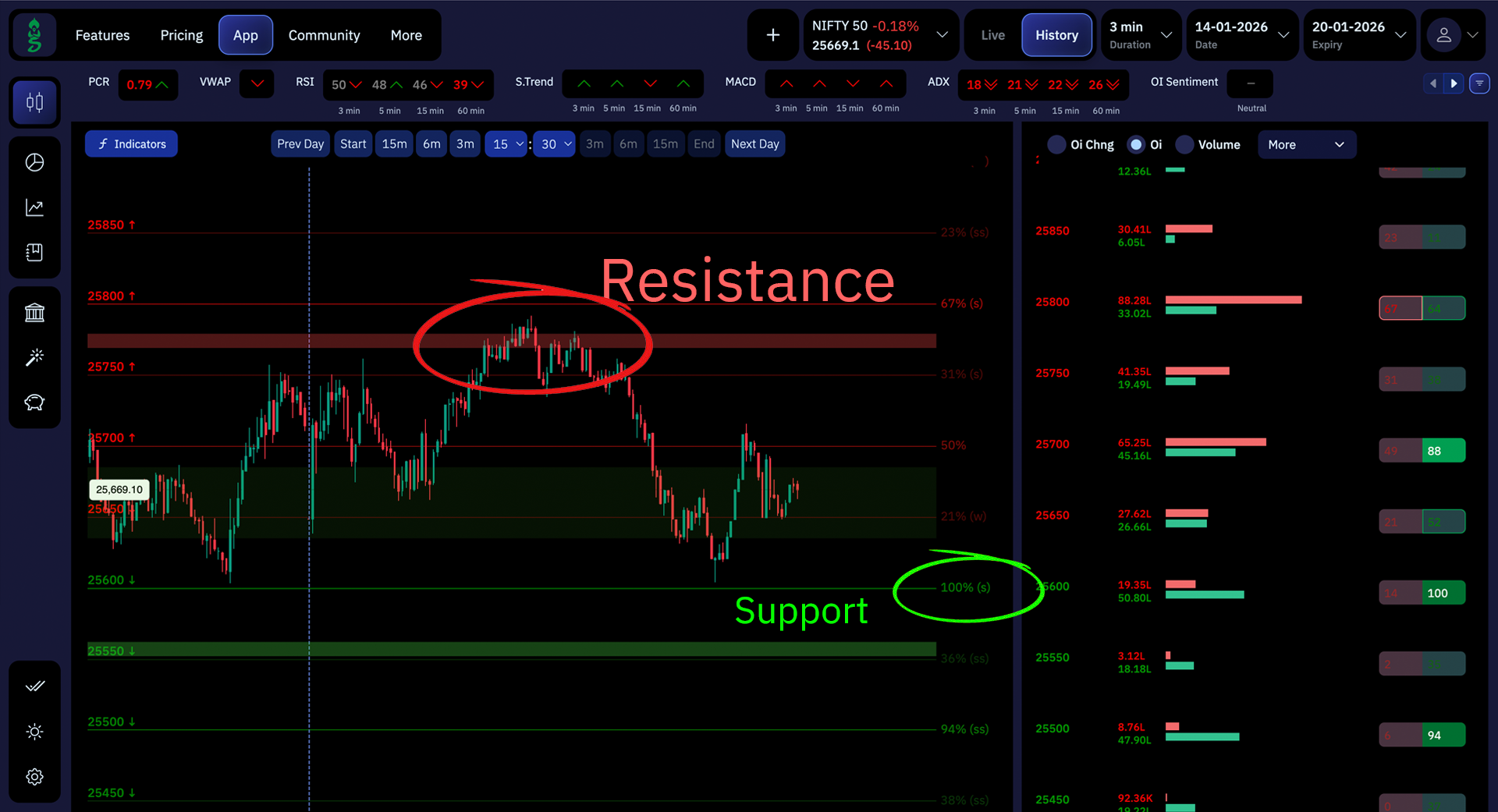Select the Oi radio option
This screenshot has height=812, width=1498.
(x=1136, y=144)
